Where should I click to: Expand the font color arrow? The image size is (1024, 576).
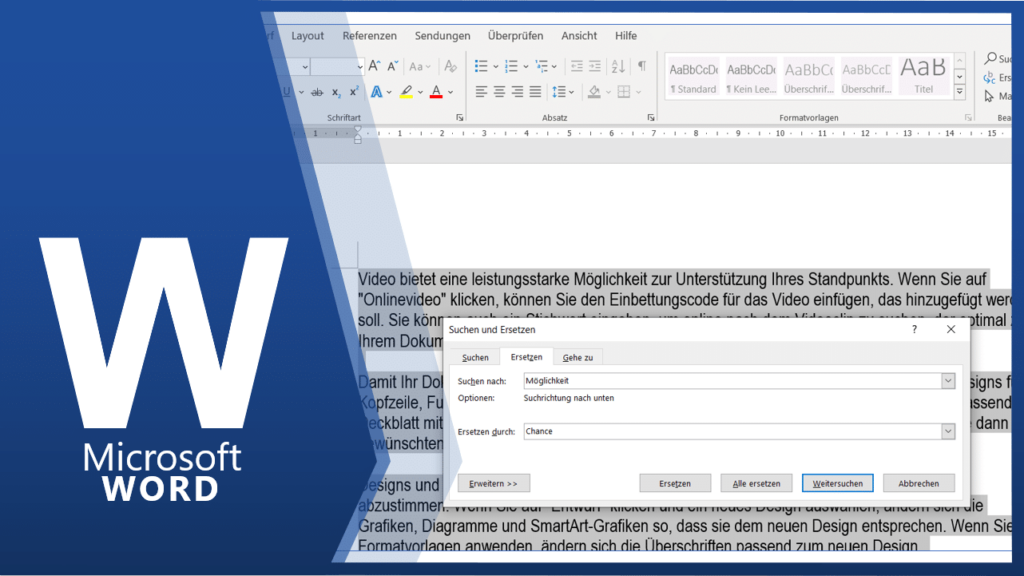pyautogui.click(x=451, y=93)
